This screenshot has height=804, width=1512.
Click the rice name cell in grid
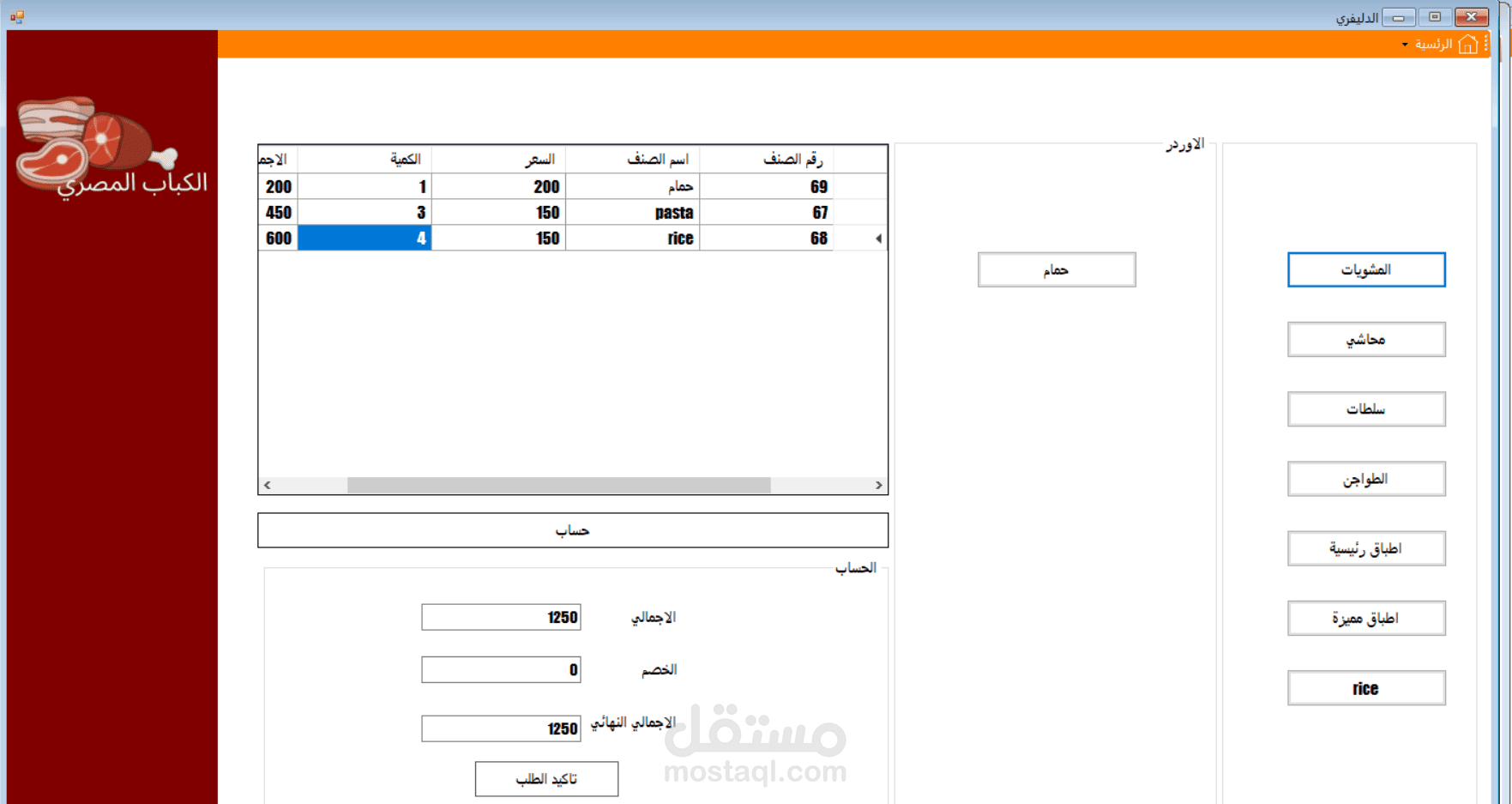coord(633,238)
